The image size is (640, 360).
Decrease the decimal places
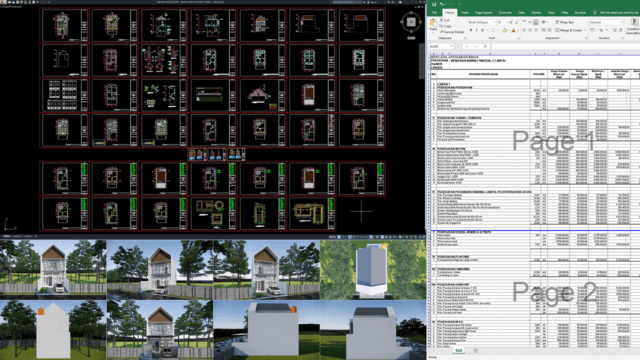tap(621, 30)
